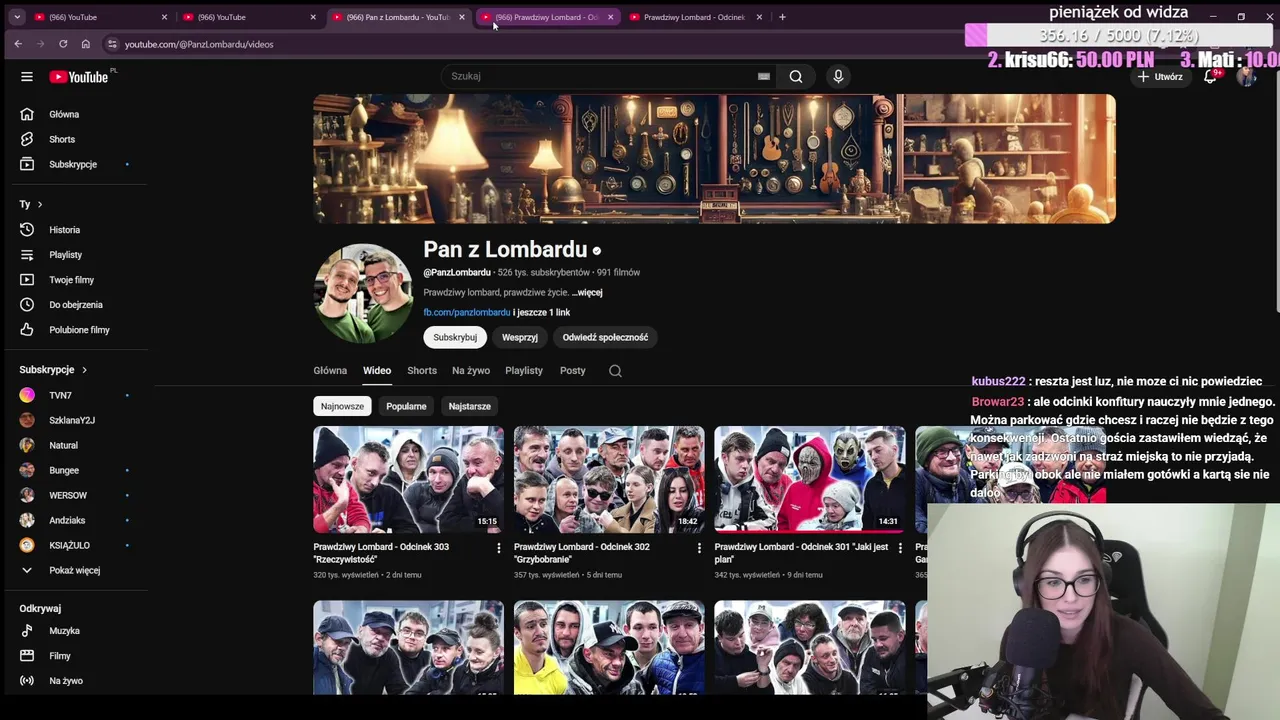This screenshot has height=720, width=1280.
Task: Open video title Odcinek 303 Rzeczywistość
Action: 381,553
